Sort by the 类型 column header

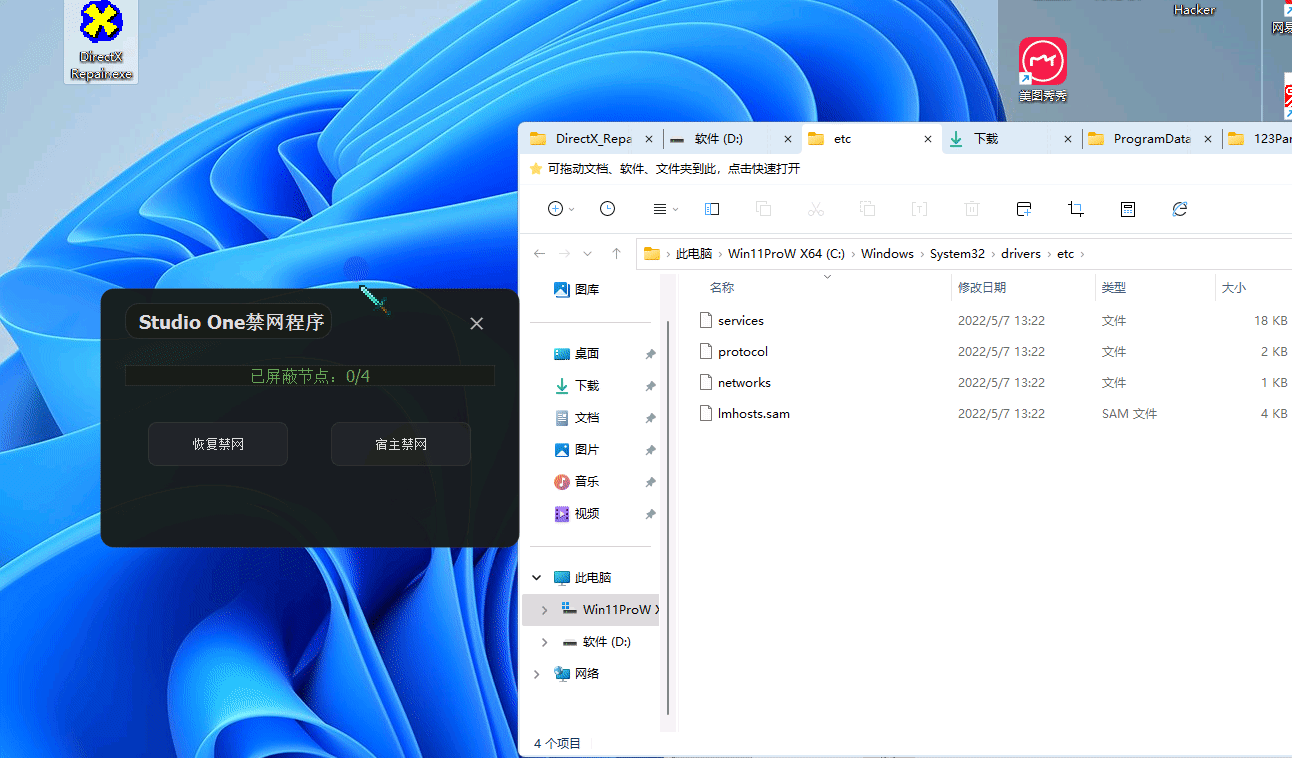coord(1114,287)
